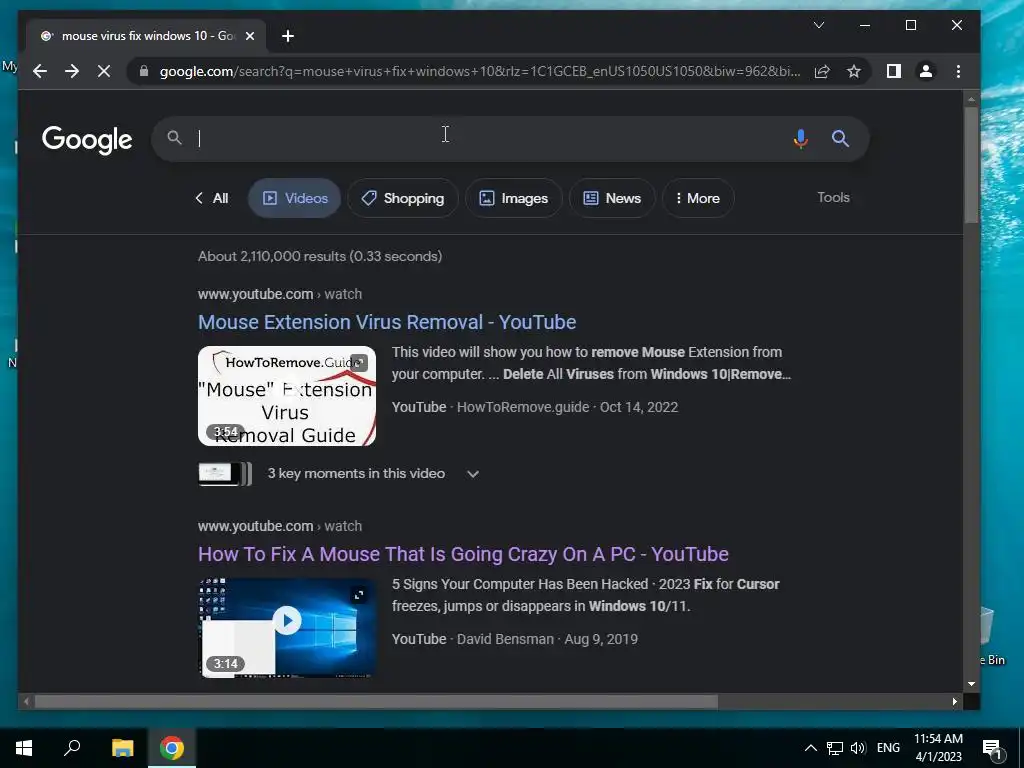Click the horizontal scrollbar right arrow

point(955,701)
